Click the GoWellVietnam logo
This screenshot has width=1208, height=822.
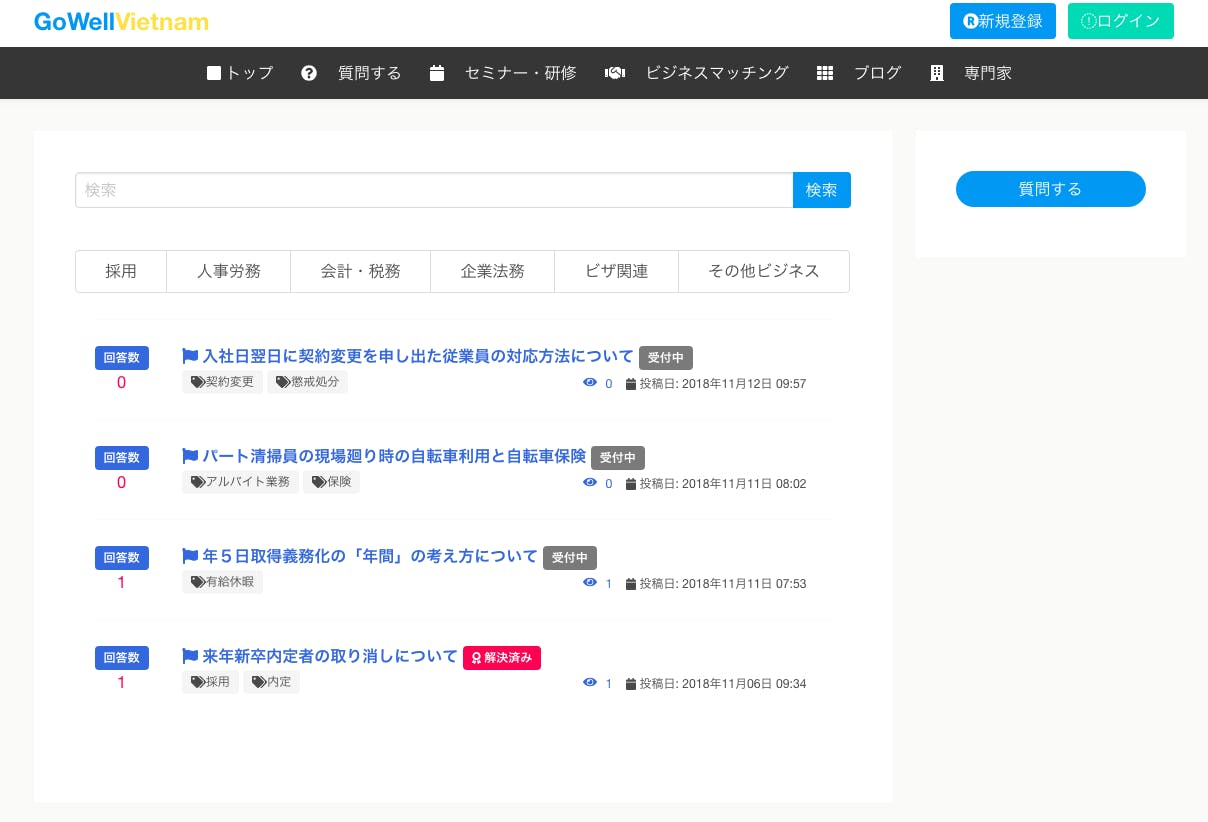pos(121,21)
